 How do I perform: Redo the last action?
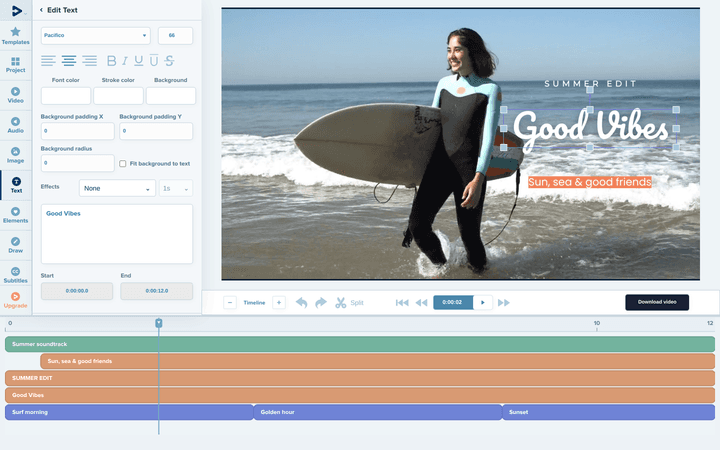[x=321, y=303]
